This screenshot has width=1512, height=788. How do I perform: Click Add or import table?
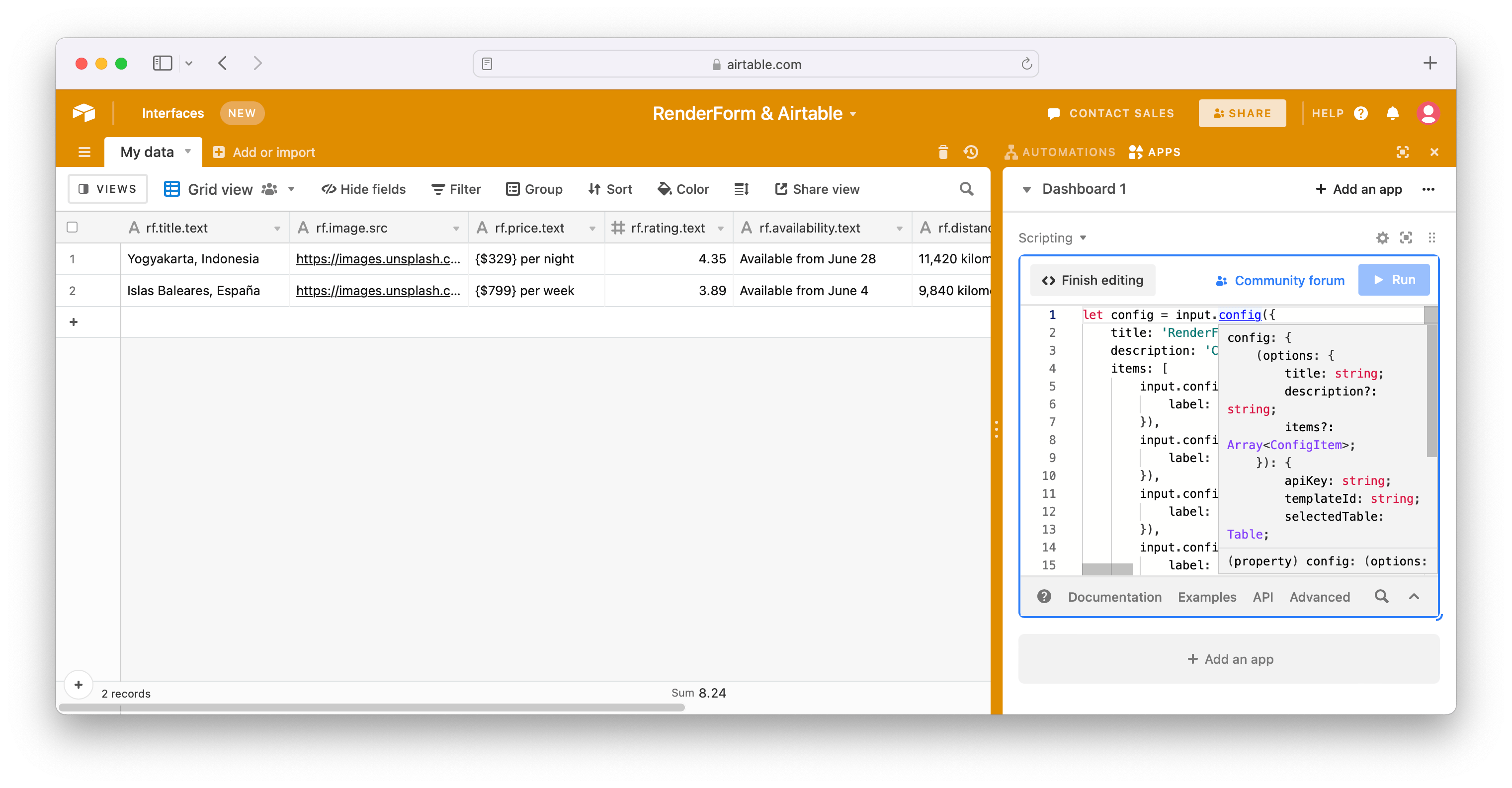pos(264,153)
